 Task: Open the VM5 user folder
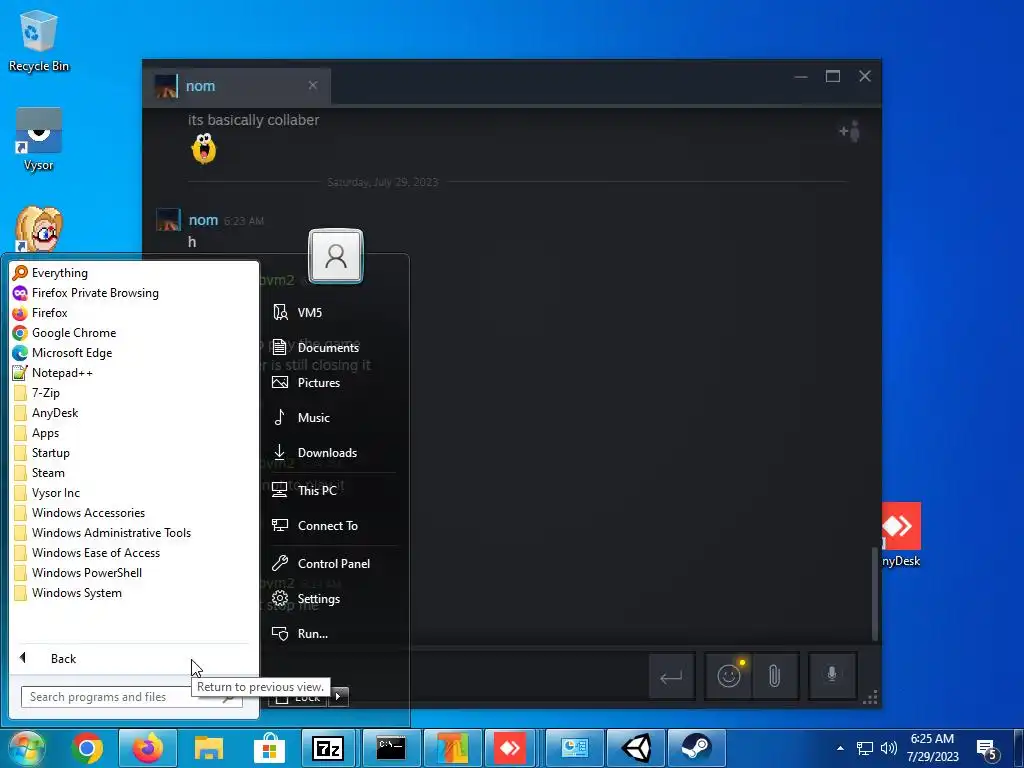pos(334,313)
